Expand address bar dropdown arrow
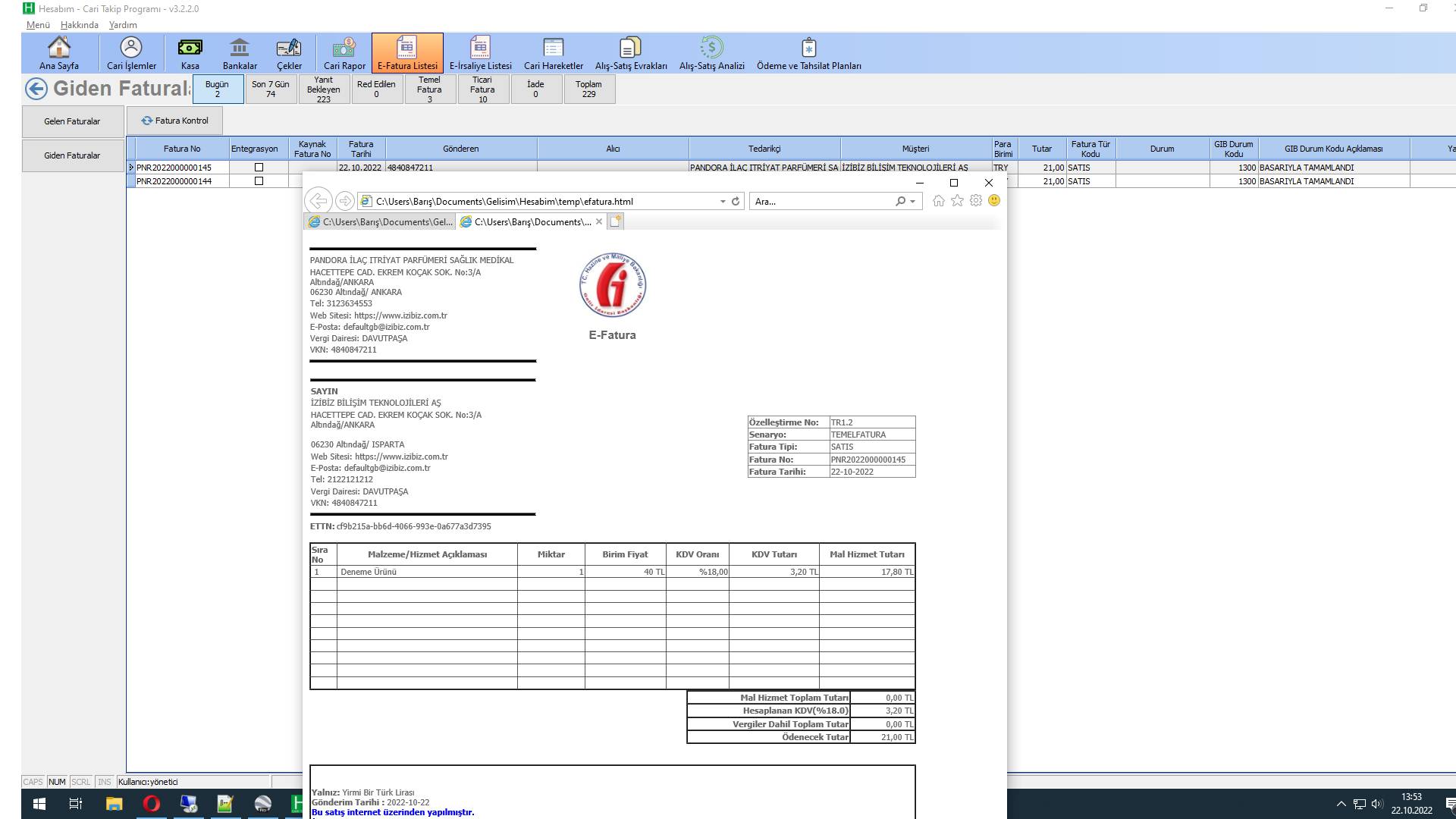This screenshot has width=1456, height=819. pyautogui.click(x=723, y=202)
